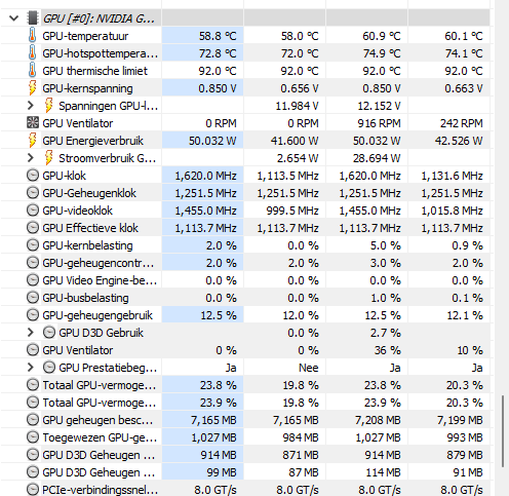This screenshot has height=496, width=509.
Task: Click gauge icon beside GPU Video Engine-be...
Action: [x=32, y=280]
